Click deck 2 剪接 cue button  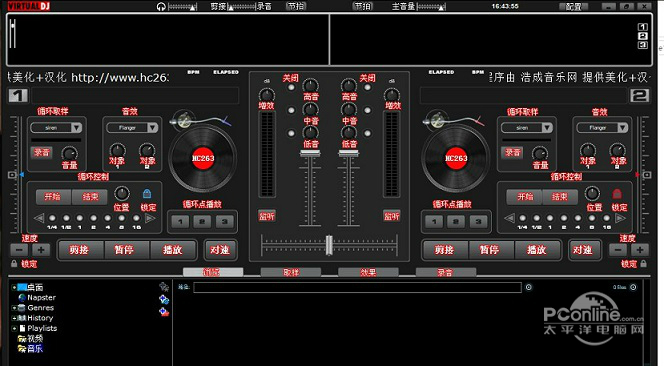click(x=445, y=250)
